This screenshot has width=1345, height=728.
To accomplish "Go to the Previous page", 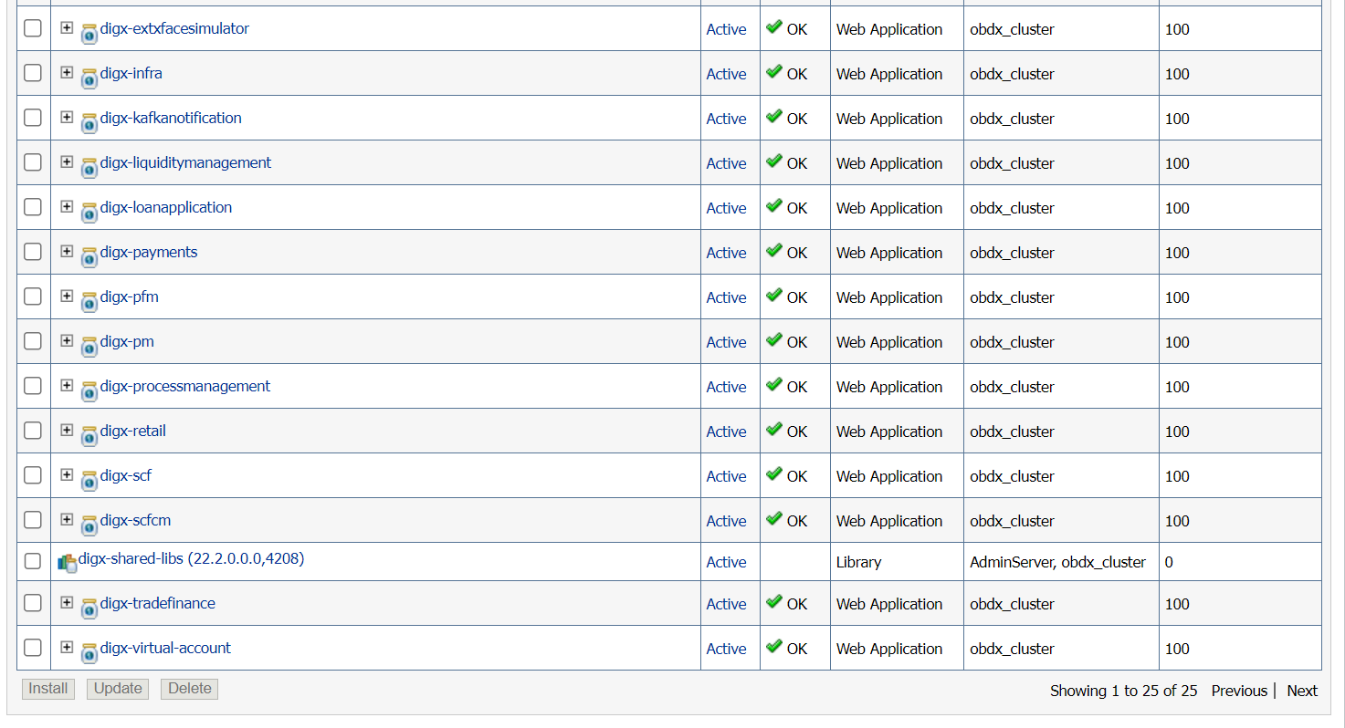I will [1239, 691].
